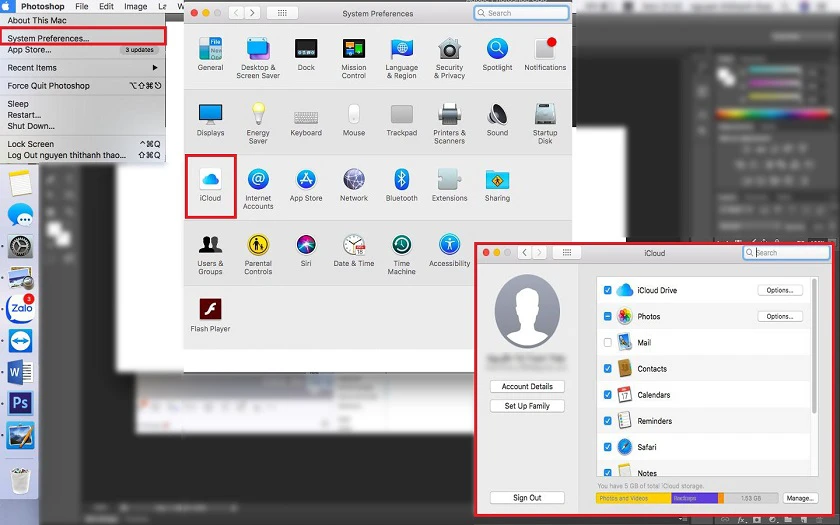
Task: Open App Store preferences pane
Action: coord(306,185)
